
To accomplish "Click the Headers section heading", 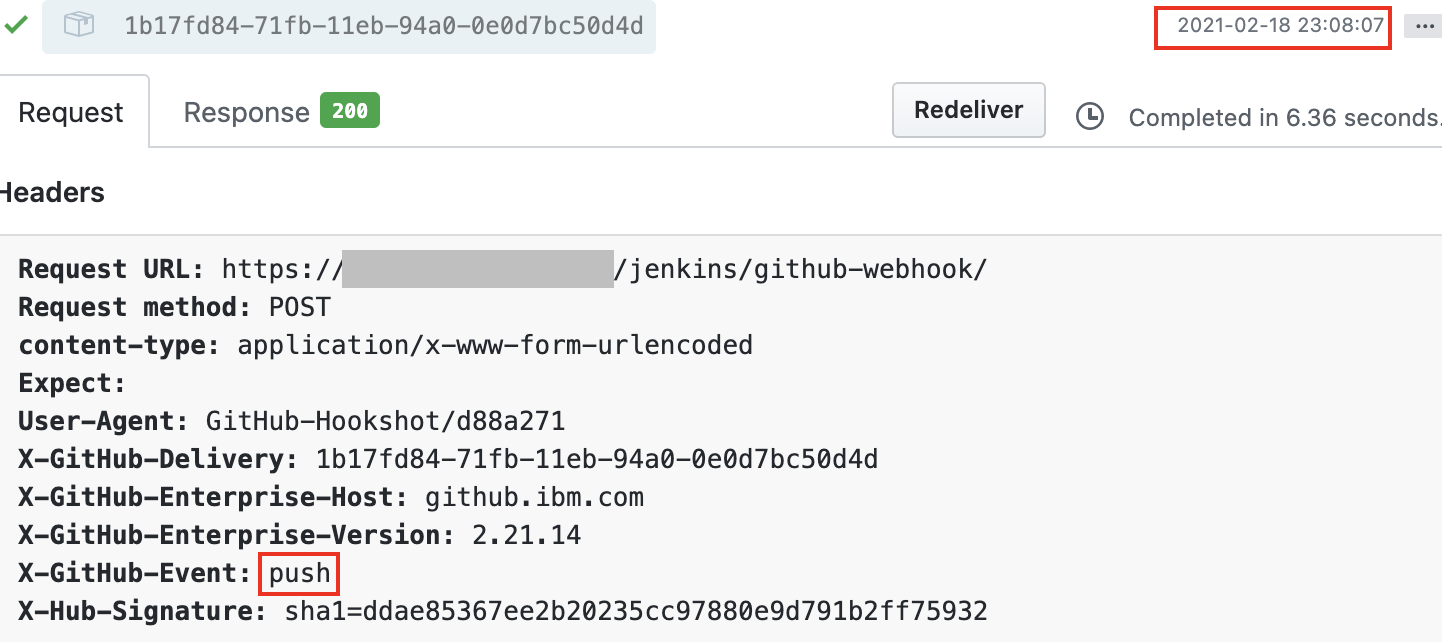I will pos(52,192).
